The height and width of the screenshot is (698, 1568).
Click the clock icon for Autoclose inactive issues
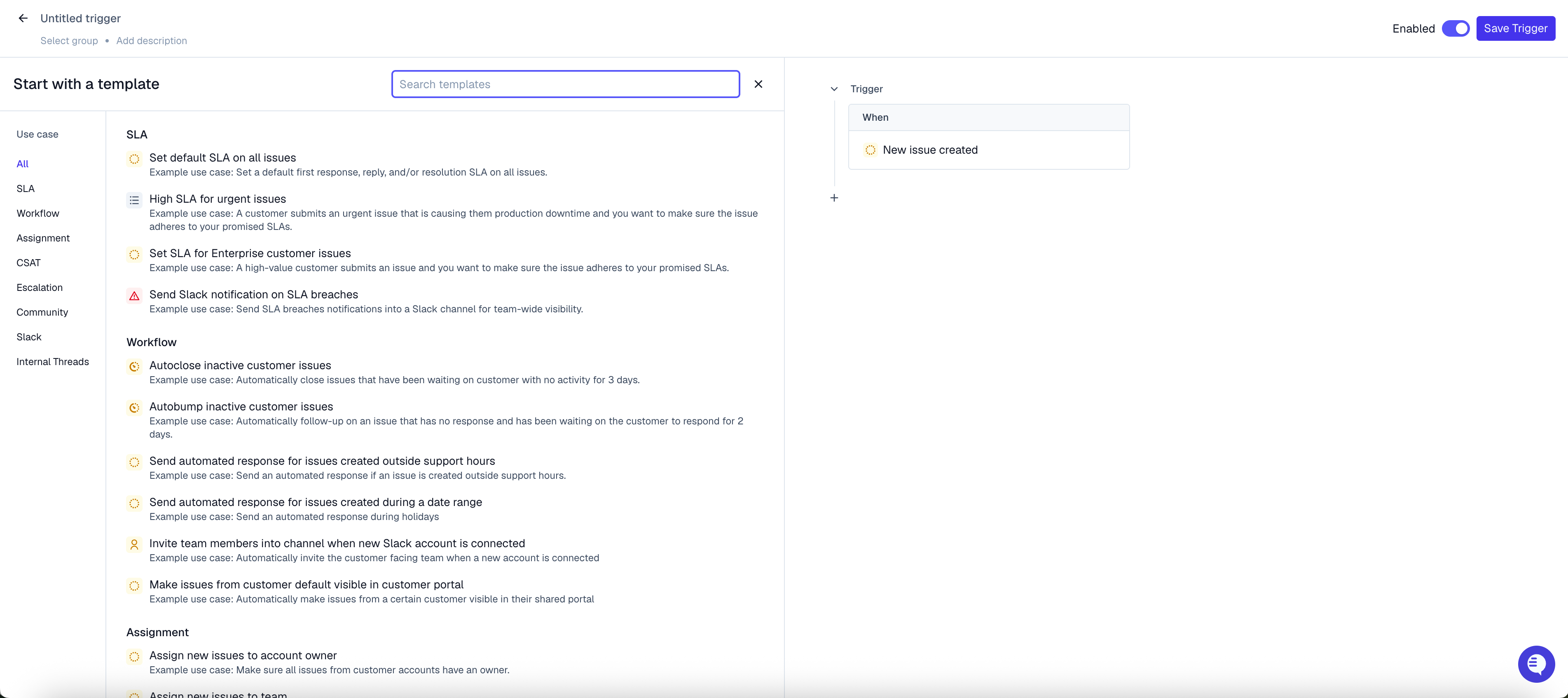coord(134,366)
